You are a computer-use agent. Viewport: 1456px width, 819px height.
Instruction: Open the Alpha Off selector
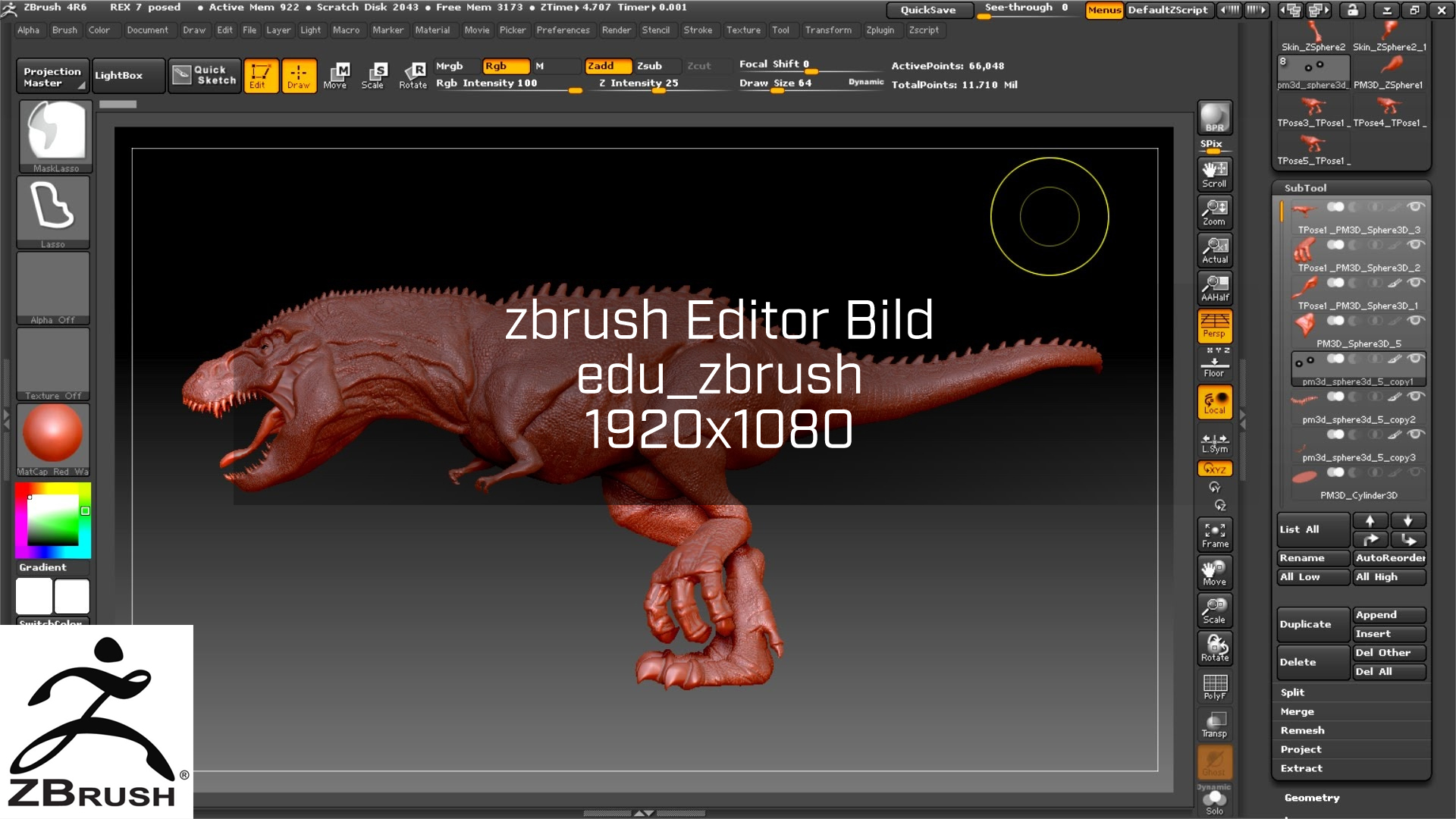(x=53, y=288)
